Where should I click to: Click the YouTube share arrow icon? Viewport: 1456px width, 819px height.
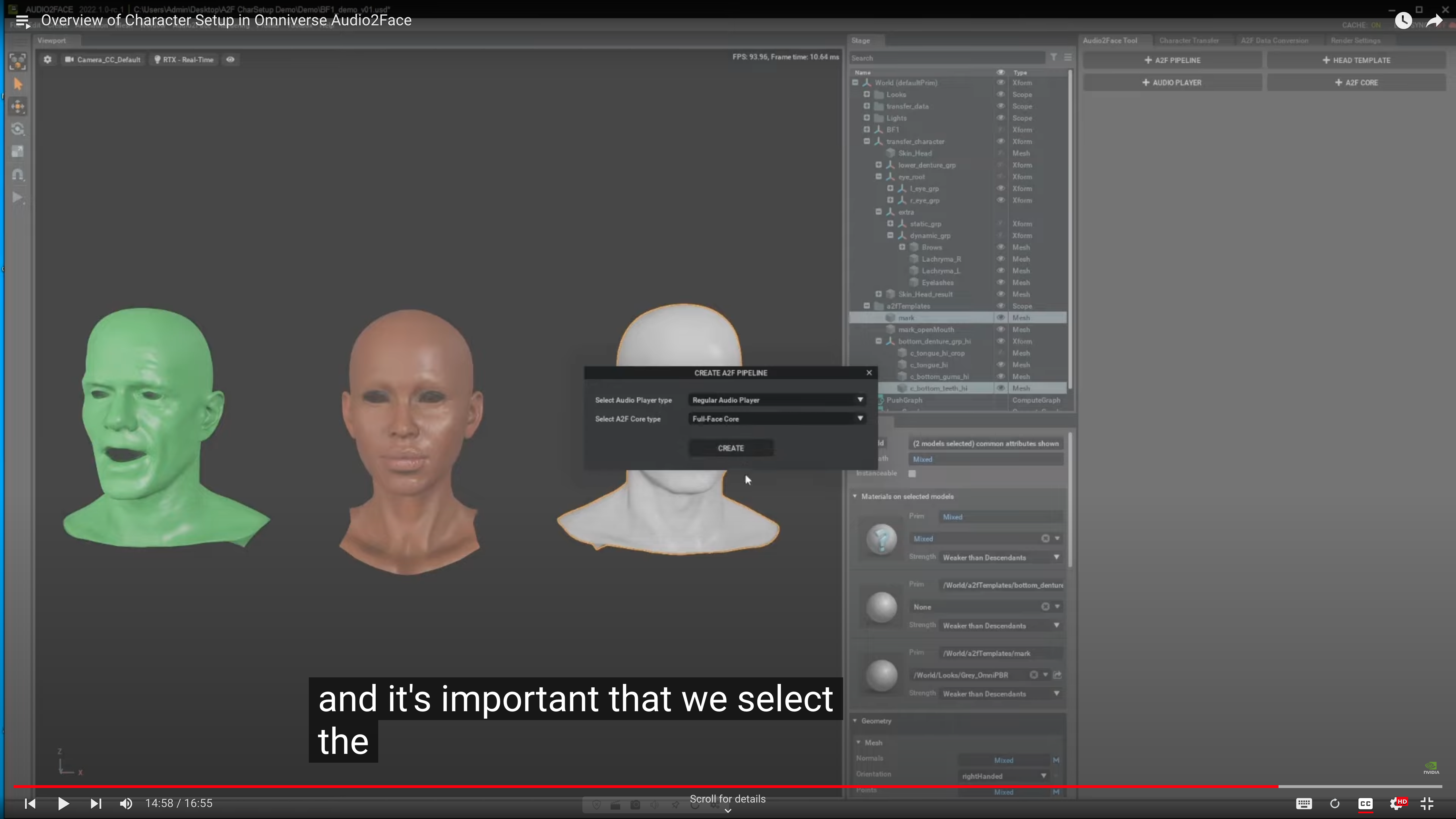pos(1434,21)
